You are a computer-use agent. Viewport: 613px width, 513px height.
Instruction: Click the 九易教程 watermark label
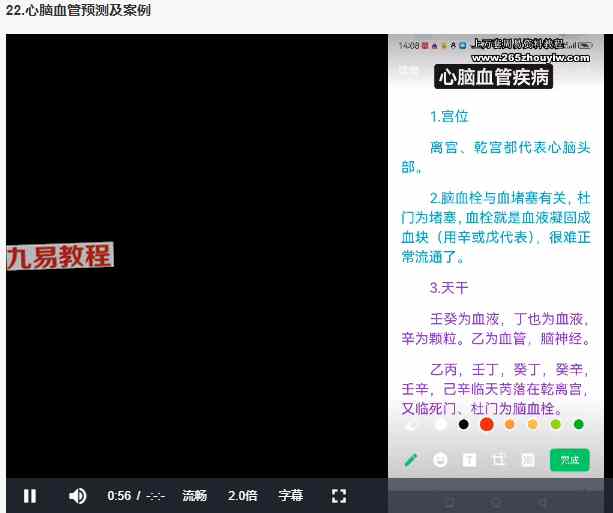(59, 256)
